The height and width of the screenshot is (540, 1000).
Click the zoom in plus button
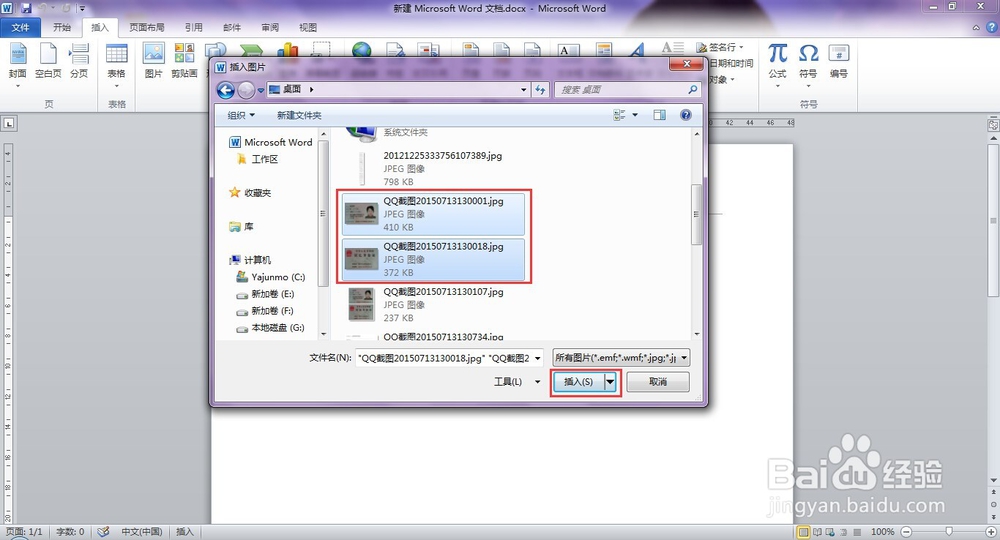point(991,532)
